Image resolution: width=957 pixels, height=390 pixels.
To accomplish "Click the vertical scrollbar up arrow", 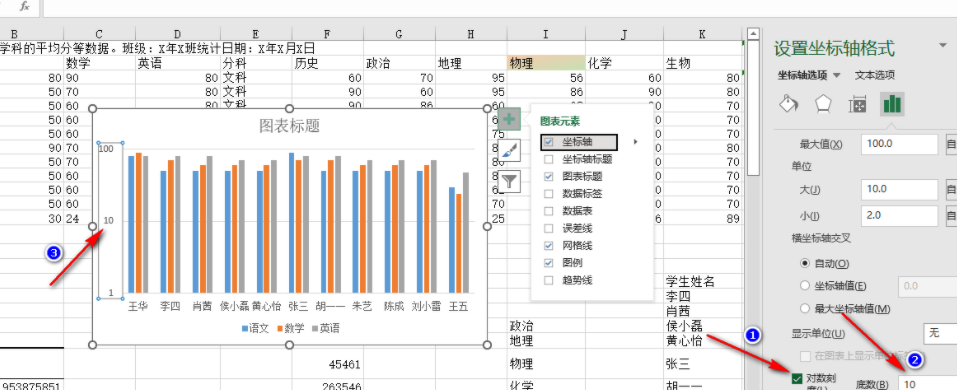I will click(753, 34).
